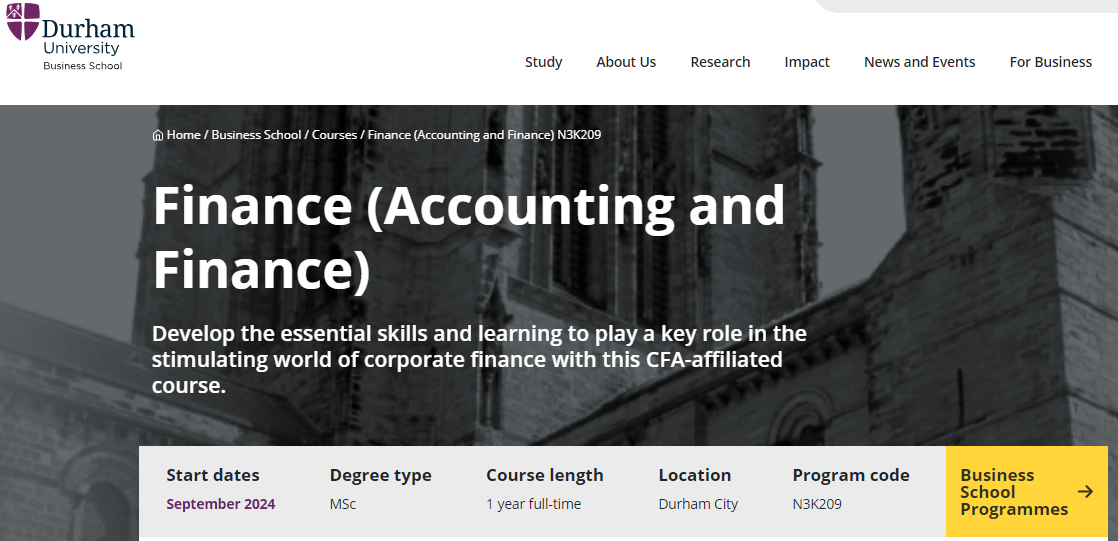1118x541 pixels.
Task: Open News and Events in the navigation
Action: point(919,62)
